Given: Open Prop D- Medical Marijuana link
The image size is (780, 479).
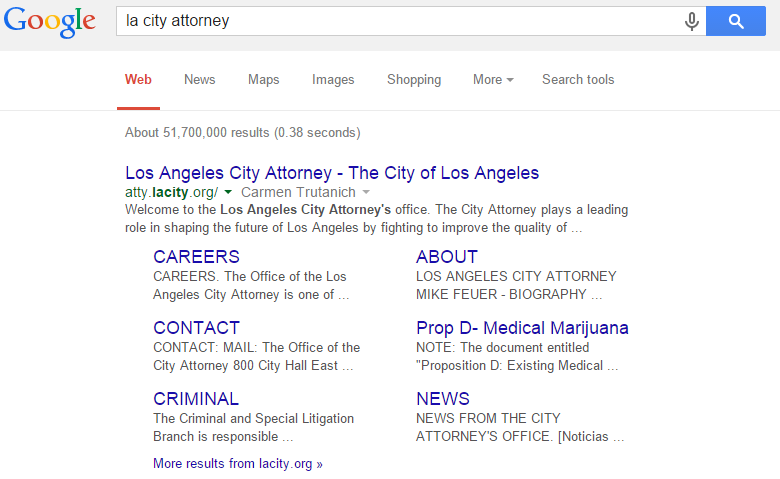Looking at the screenshot, I should point(522,328).
